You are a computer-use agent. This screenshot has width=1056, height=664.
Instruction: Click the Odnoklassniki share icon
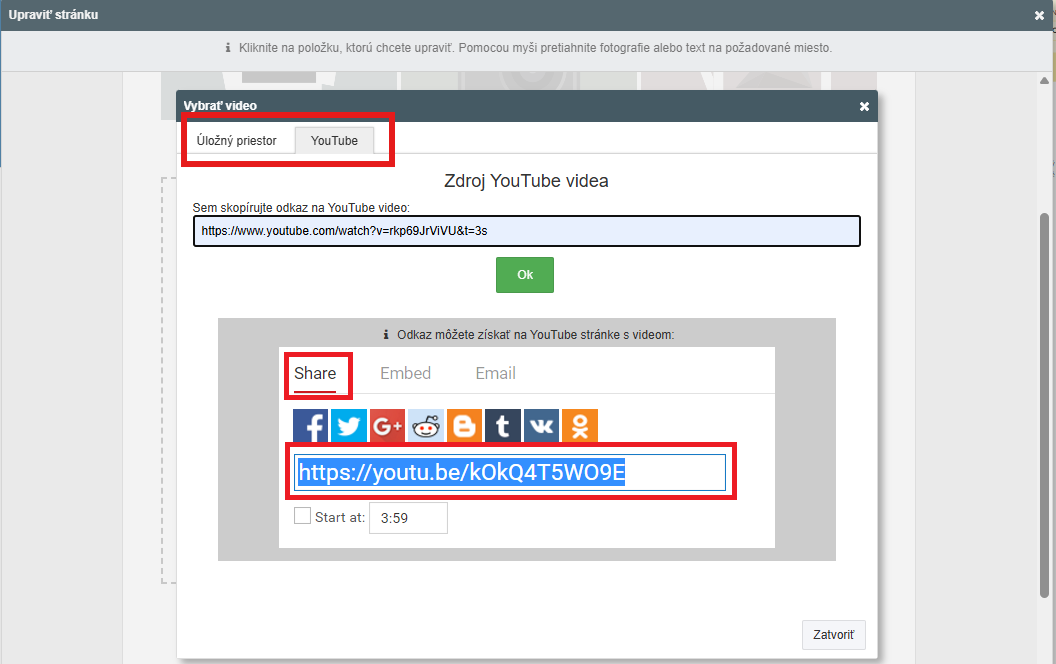[x=579, y=426]
